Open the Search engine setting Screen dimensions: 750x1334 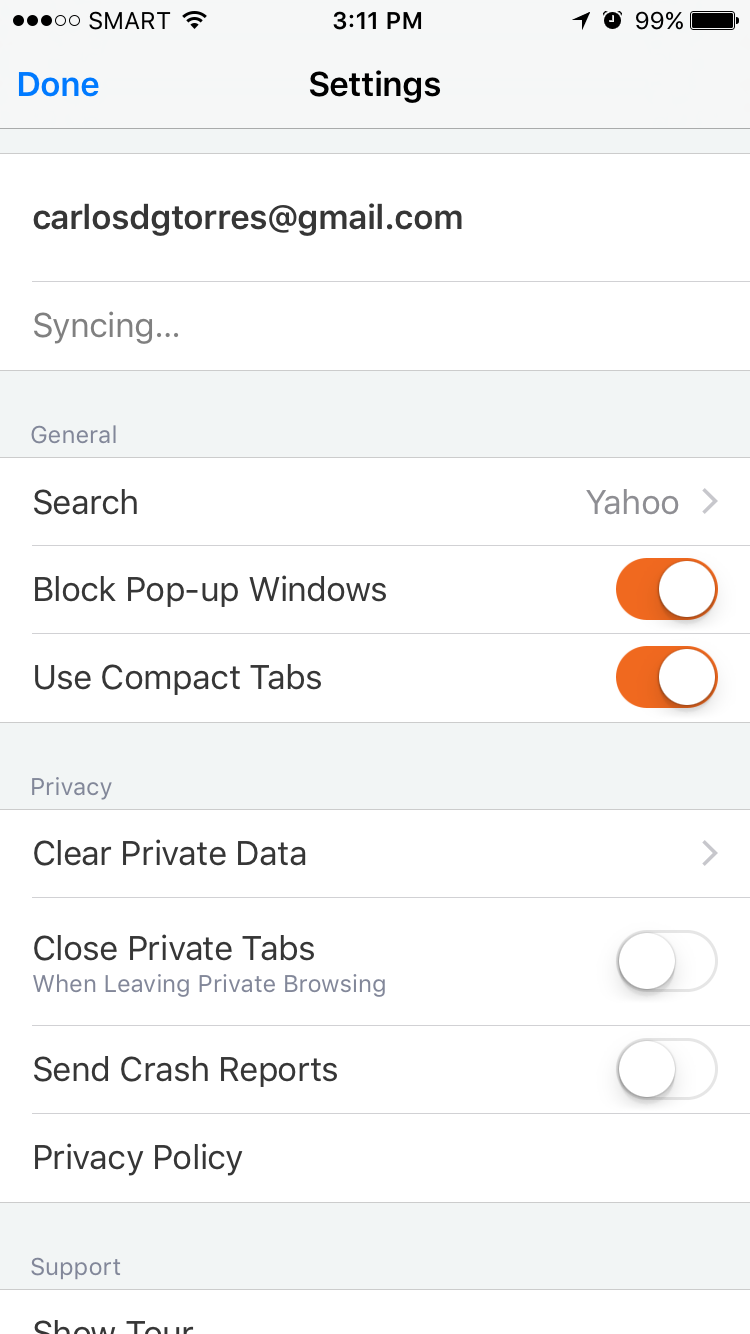tap(86, 502)
